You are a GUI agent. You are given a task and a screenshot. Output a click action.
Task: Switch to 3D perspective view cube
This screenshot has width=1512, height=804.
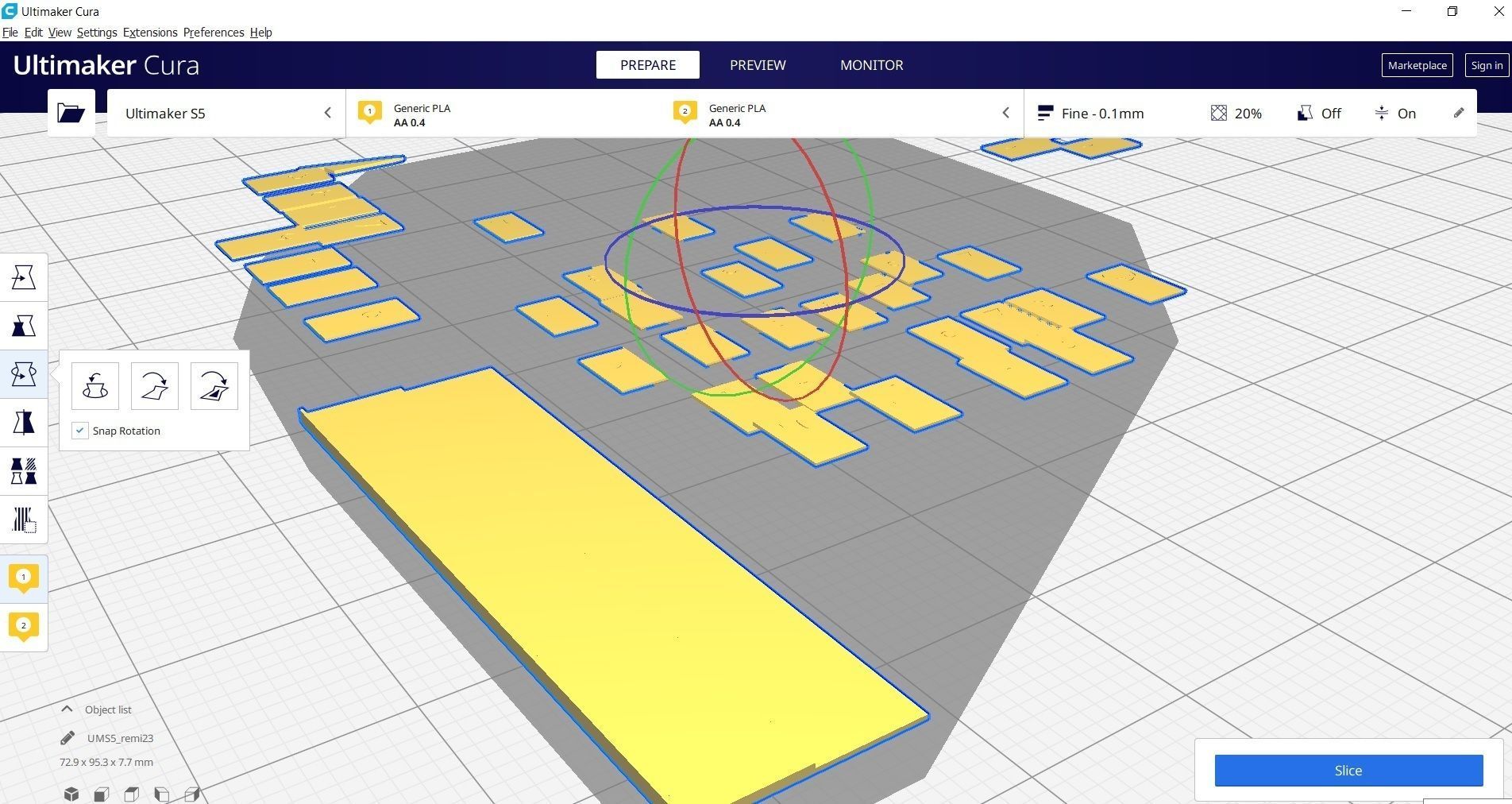71,794
